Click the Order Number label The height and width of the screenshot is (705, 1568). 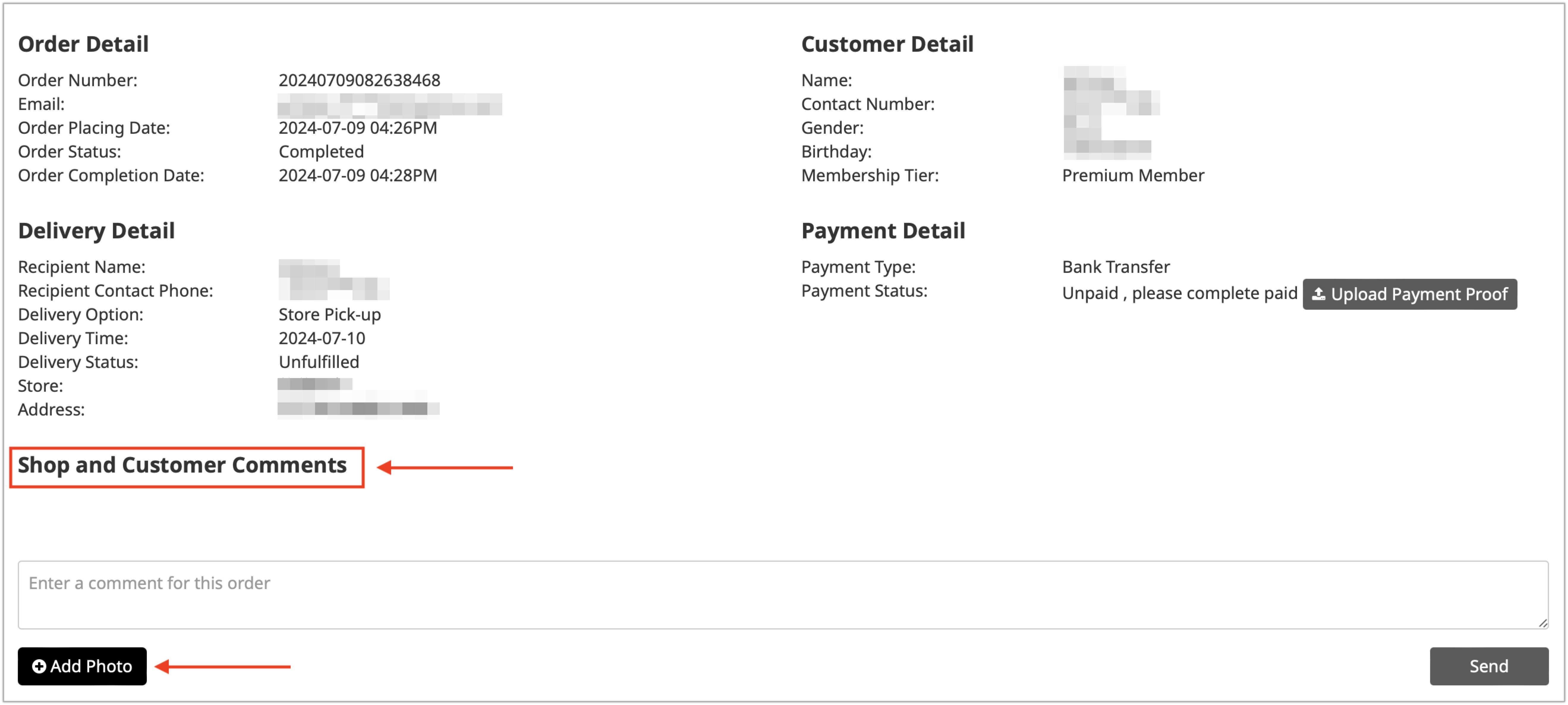[x=77, y=80]
